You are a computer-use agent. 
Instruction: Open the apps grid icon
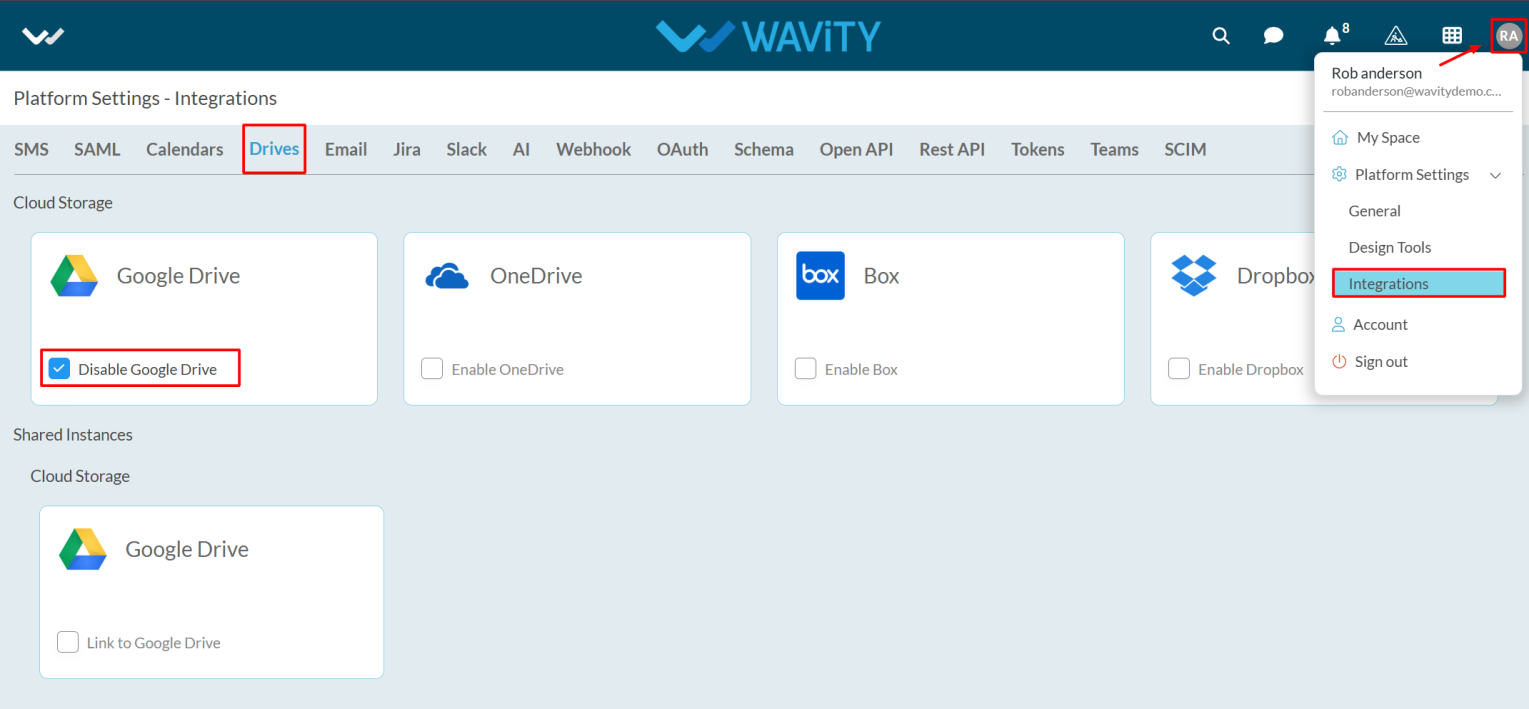point(1452,36)
